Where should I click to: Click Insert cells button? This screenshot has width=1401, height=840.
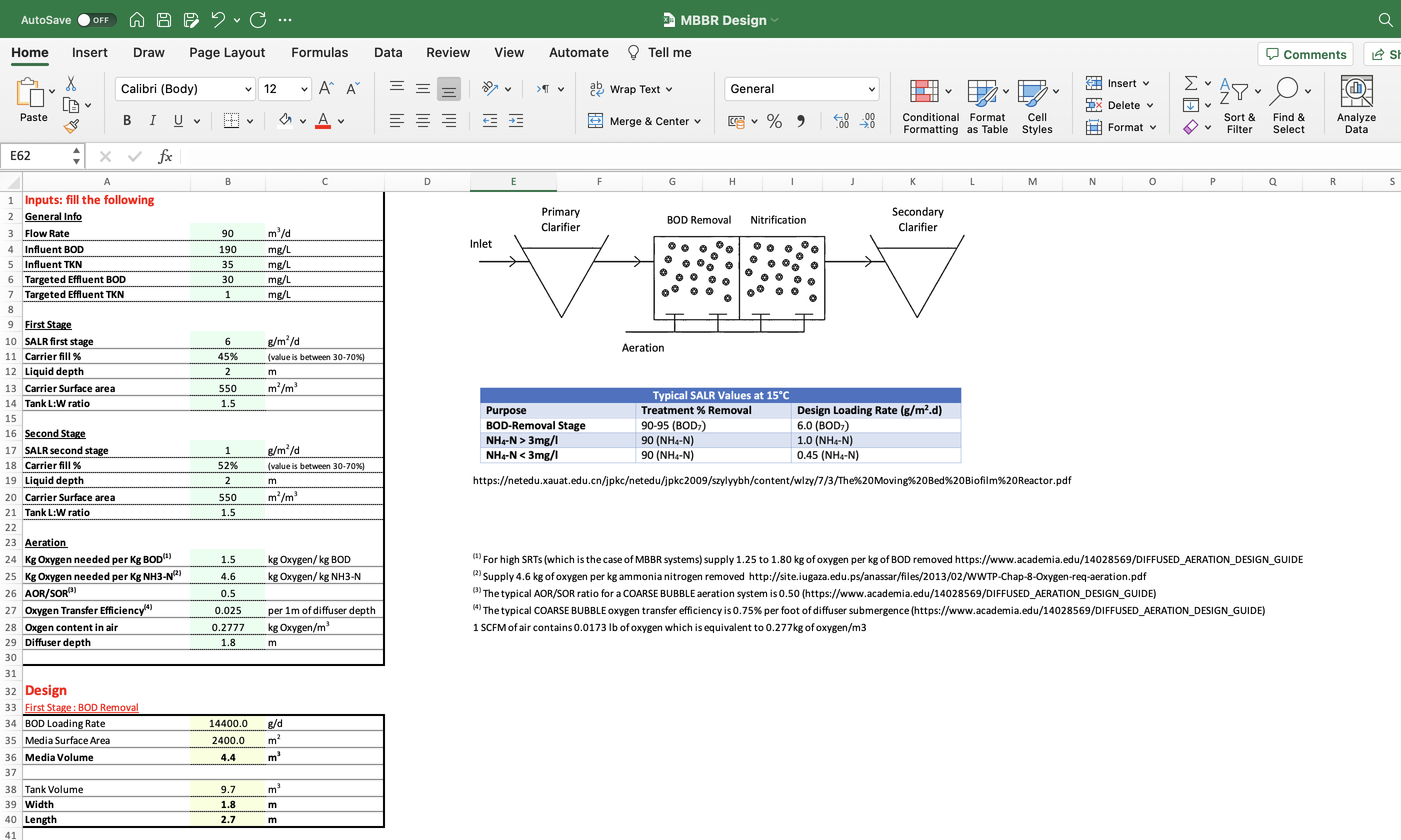(x=1117, y=83)
